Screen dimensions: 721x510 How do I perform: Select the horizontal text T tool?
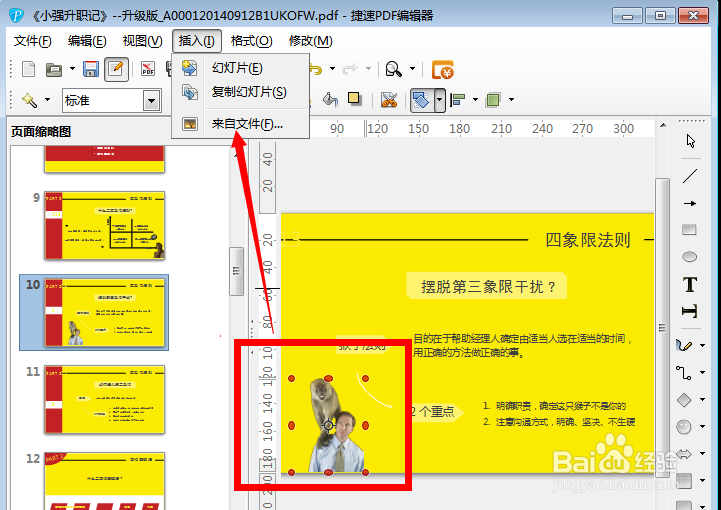[690, 285]
